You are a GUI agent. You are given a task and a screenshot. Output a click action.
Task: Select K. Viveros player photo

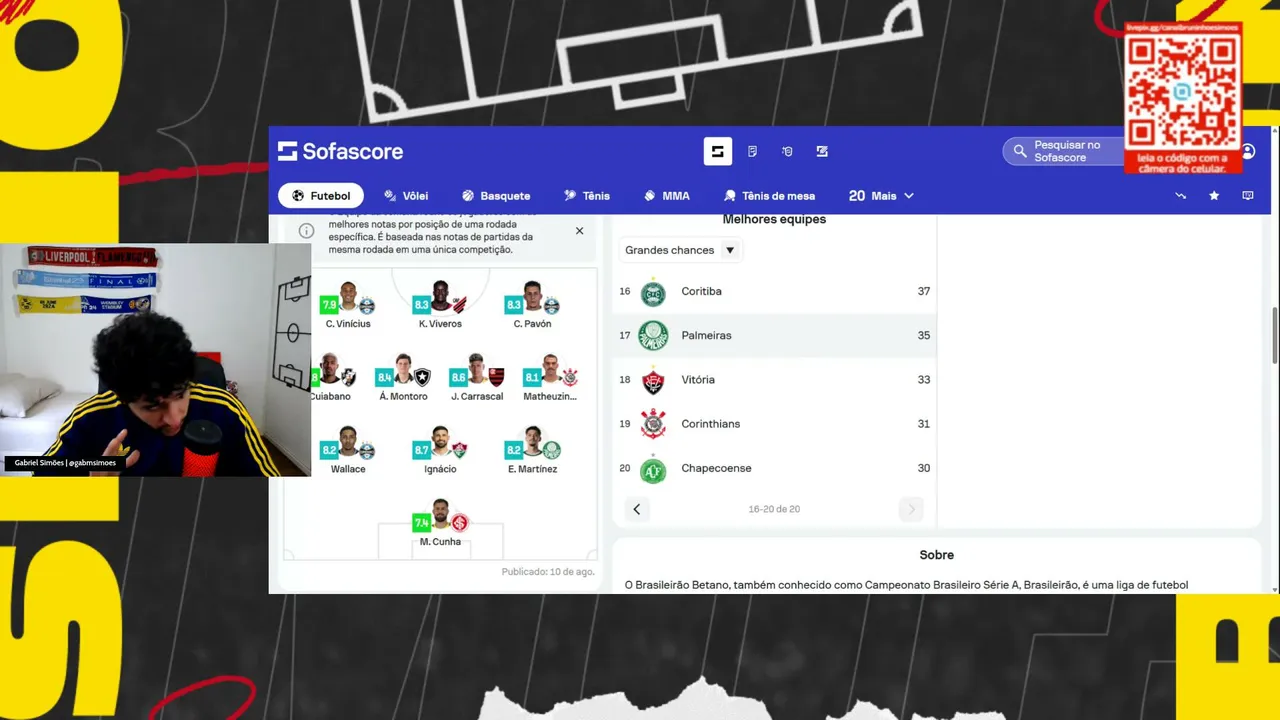coord(440,297)
